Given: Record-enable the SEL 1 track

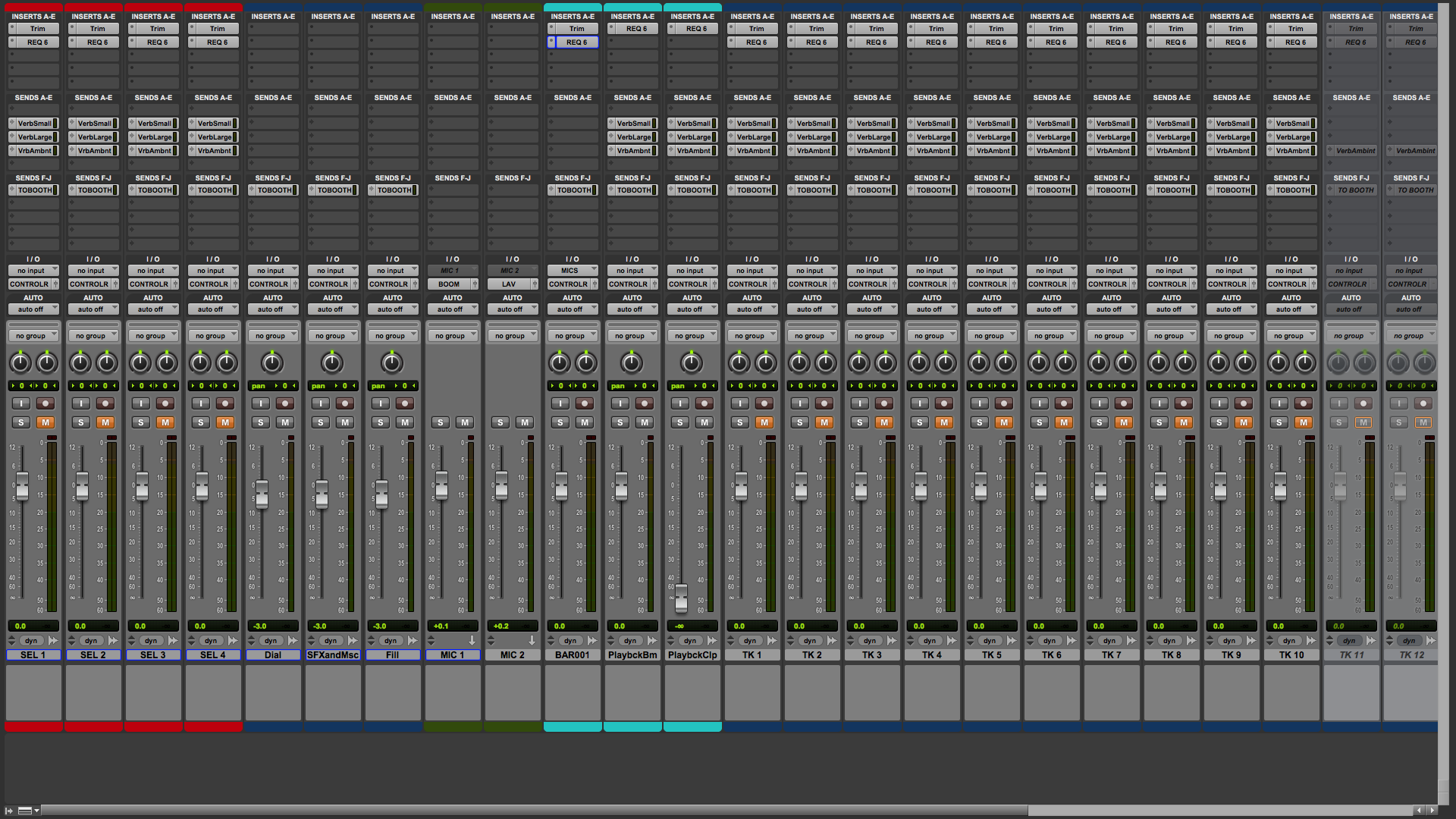Looking at the screenshot, I should 46,403.
